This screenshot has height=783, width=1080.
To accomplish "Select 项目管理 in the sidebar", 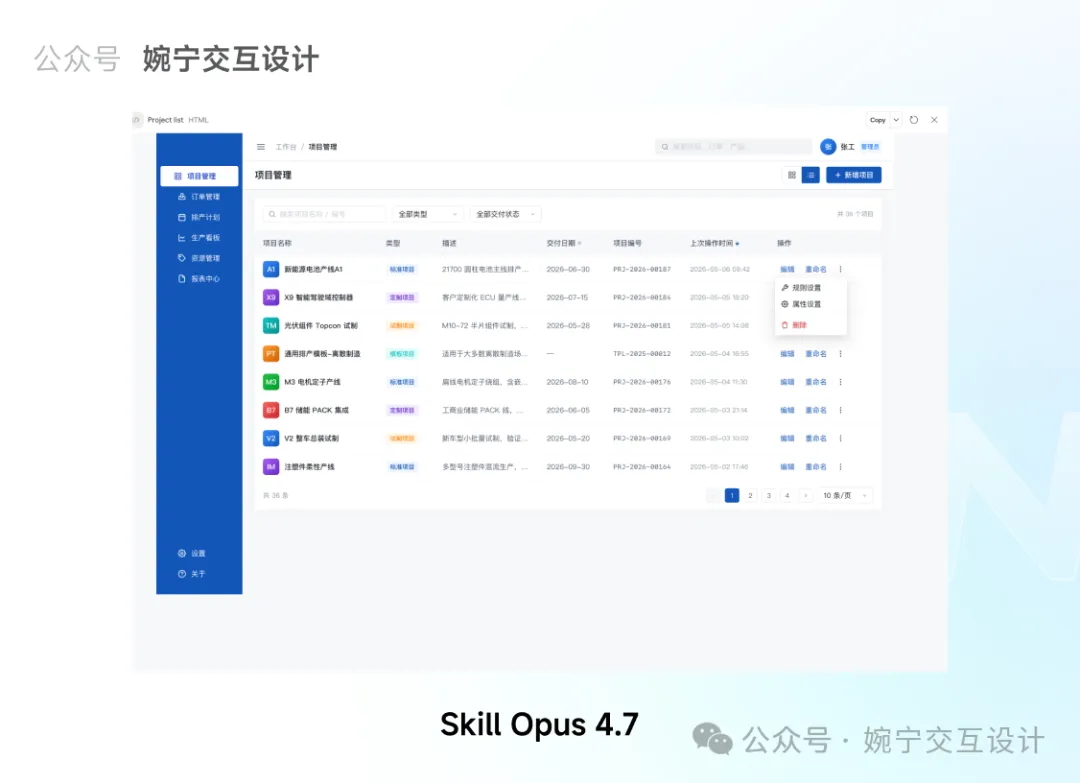I will 199,176.
